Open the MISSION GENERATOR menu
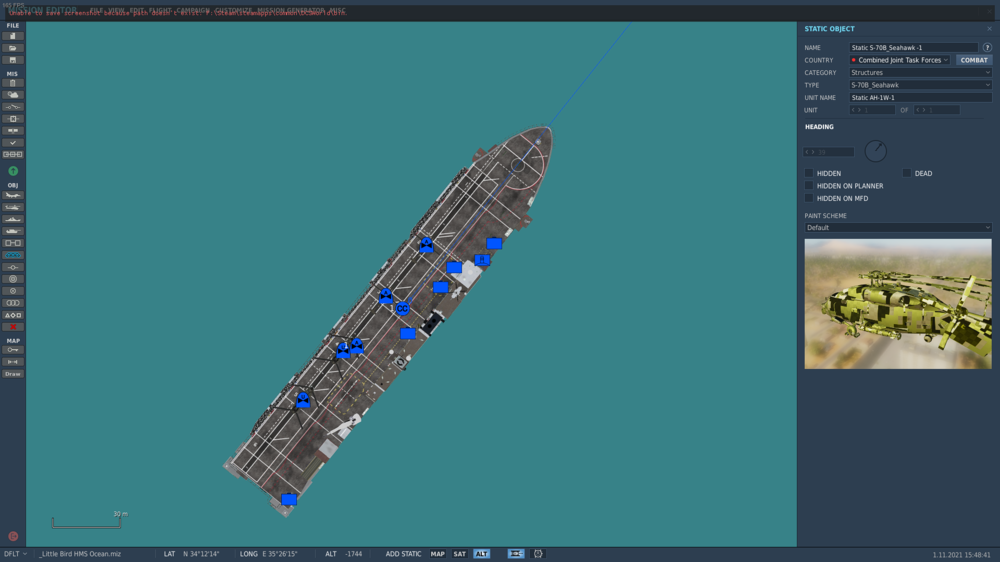Image resolution: width=1000 pixels, height=562 pixels. [291, 10]
